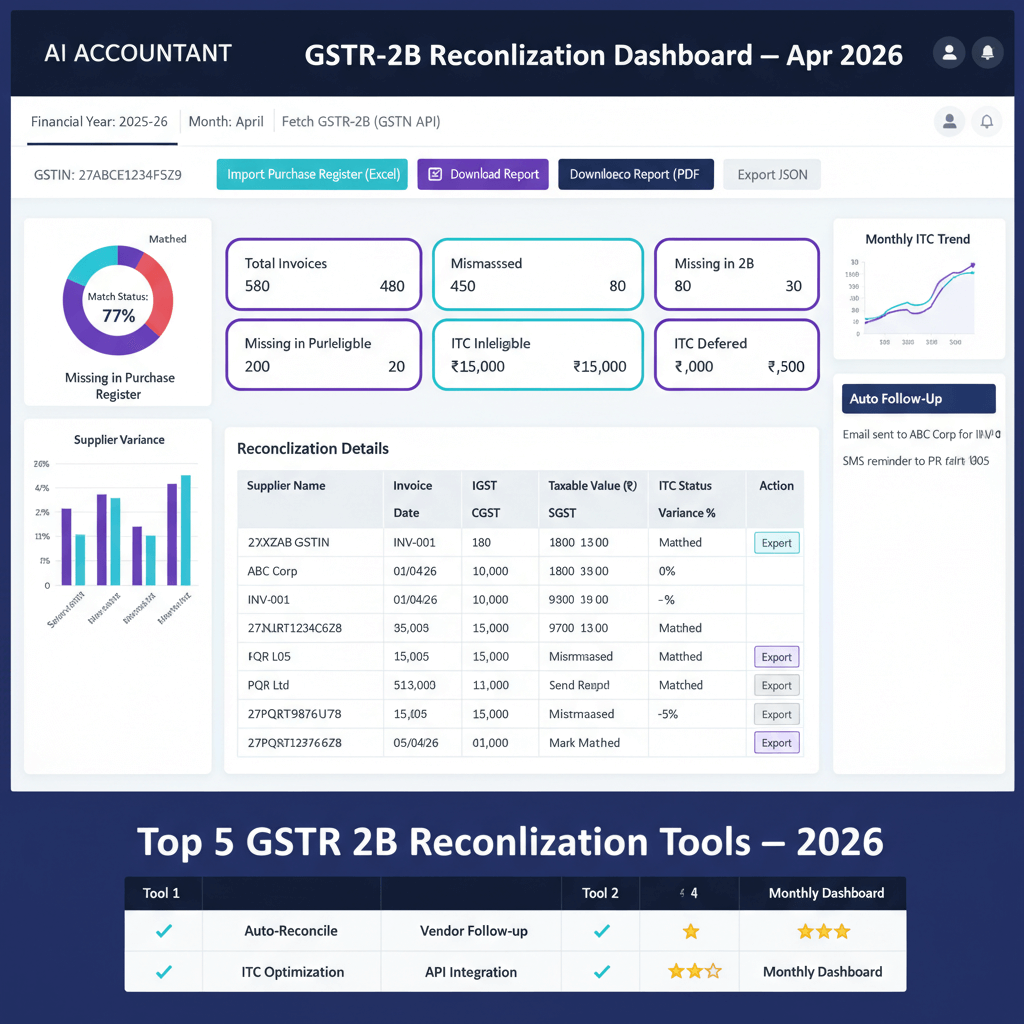Image resolution: width=1024 pixels, height=1024 pixels.
Task: Select the Fetch GSTR-2B (GSTN API) tab
Action: (x=360, y=121)
